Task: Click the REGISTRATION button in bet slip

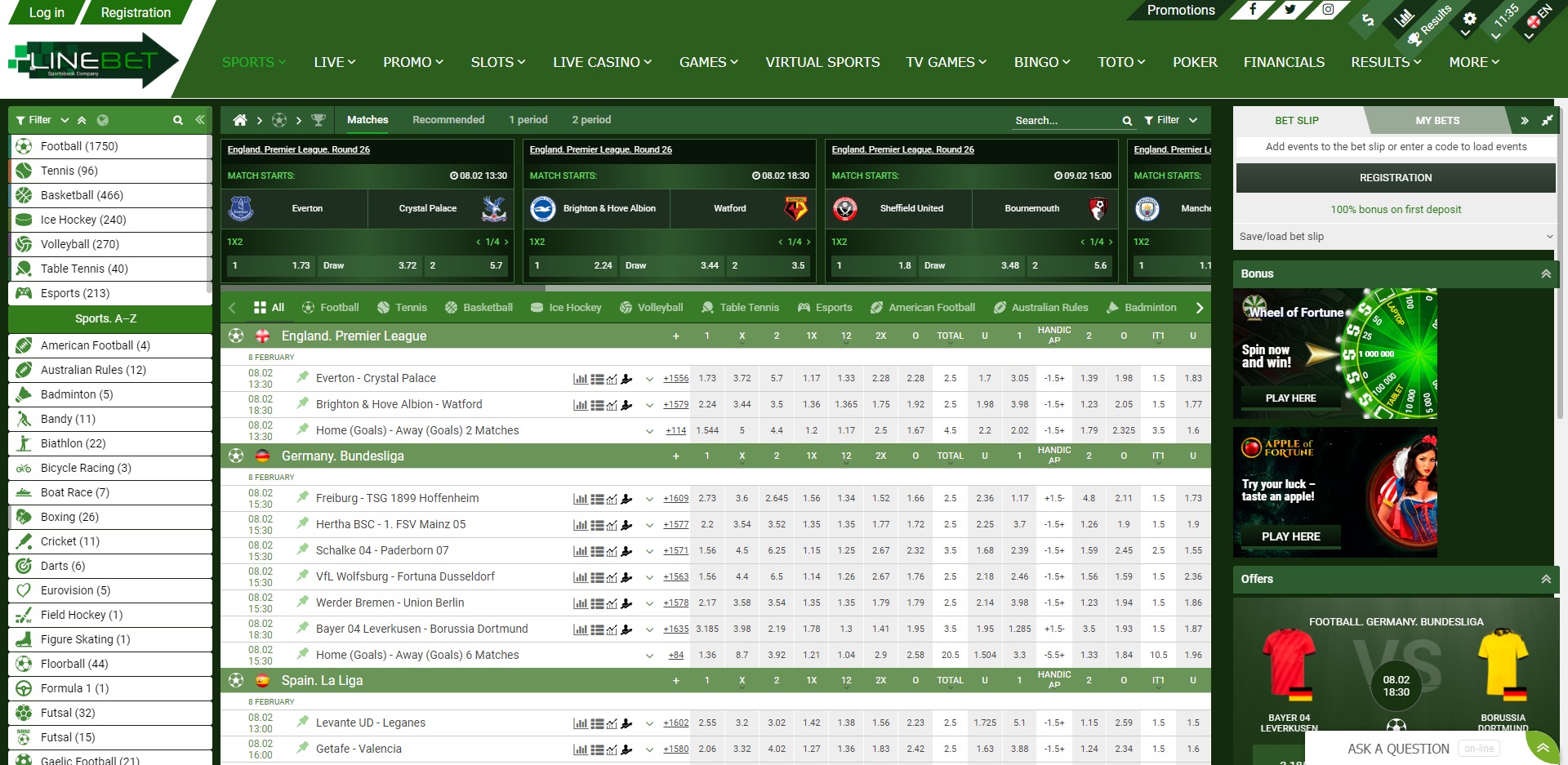Action: (x=1396, y=178)
